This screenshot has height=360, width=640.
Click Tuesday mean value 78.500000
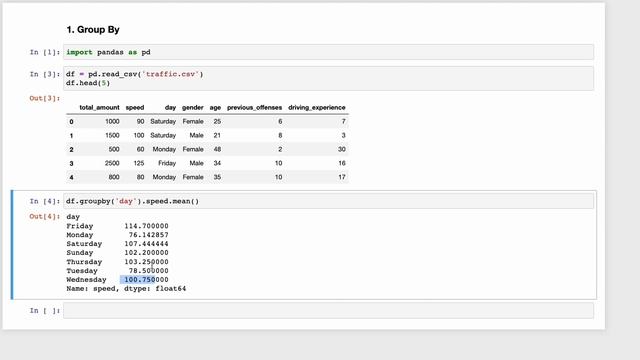[x=149, y=271]
